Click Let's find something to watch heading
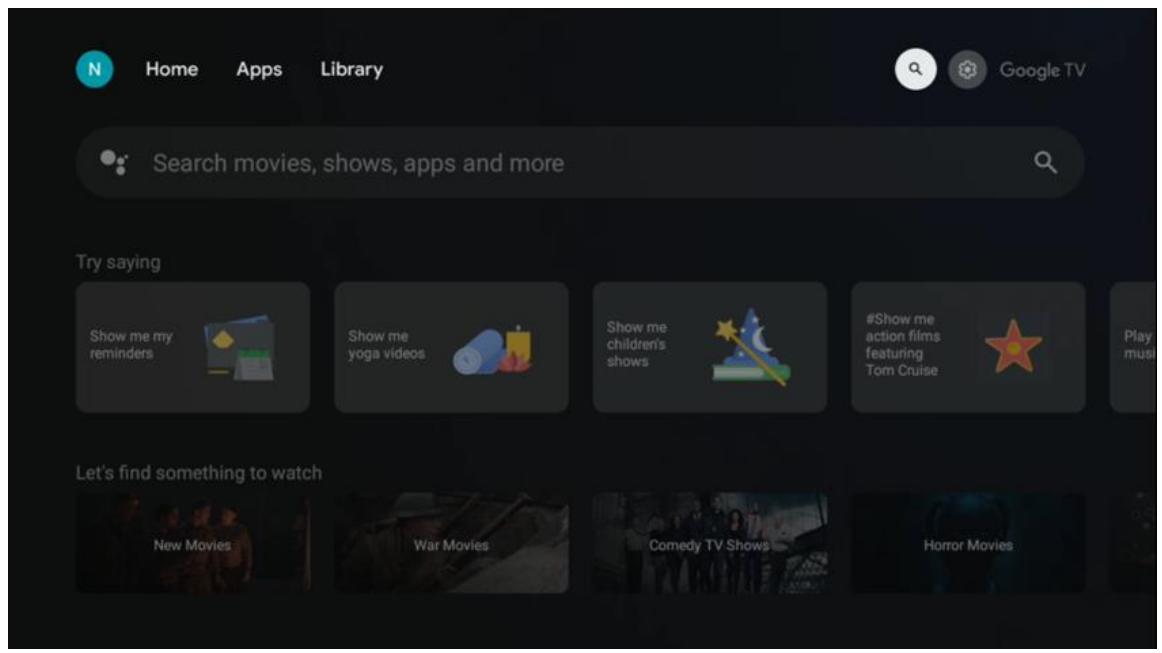This screenshot has width=1162, height=653. point(199,473)
